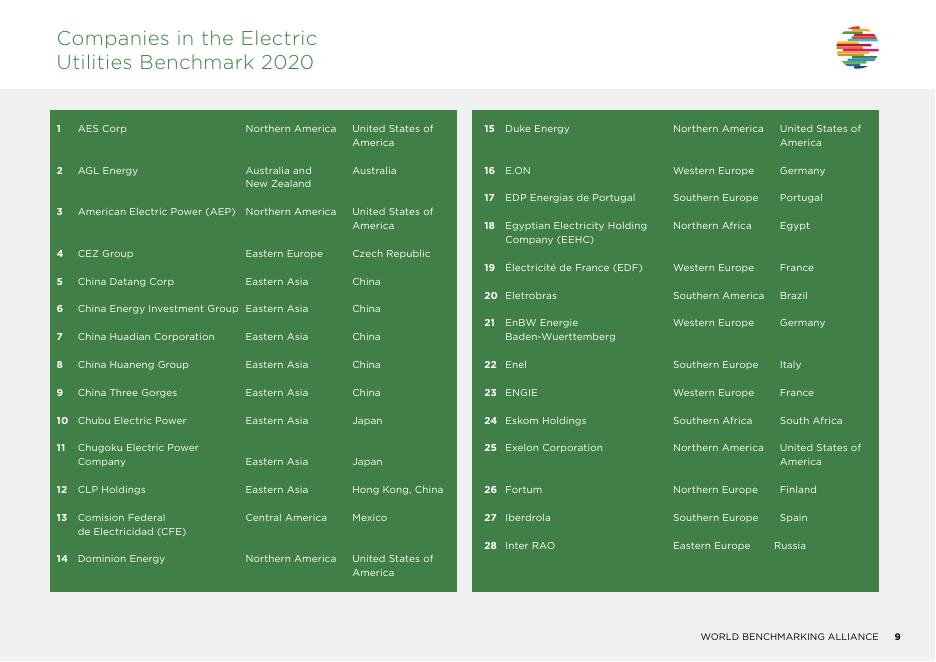Select the "Egypt" country cell

click(795, 226)
